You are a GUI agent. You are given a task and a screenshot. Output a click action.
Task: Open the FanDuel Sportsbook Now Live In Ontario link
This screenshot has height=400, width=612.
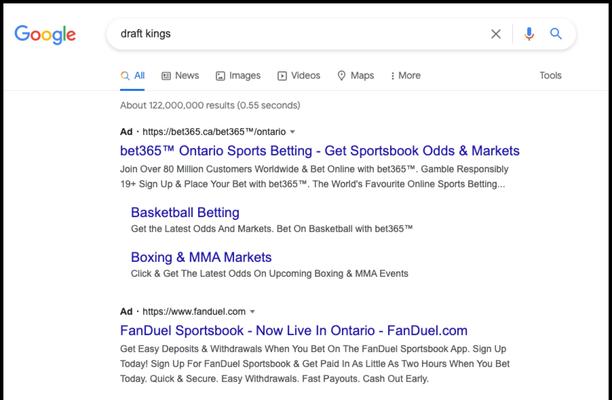[x=294, y=331]
